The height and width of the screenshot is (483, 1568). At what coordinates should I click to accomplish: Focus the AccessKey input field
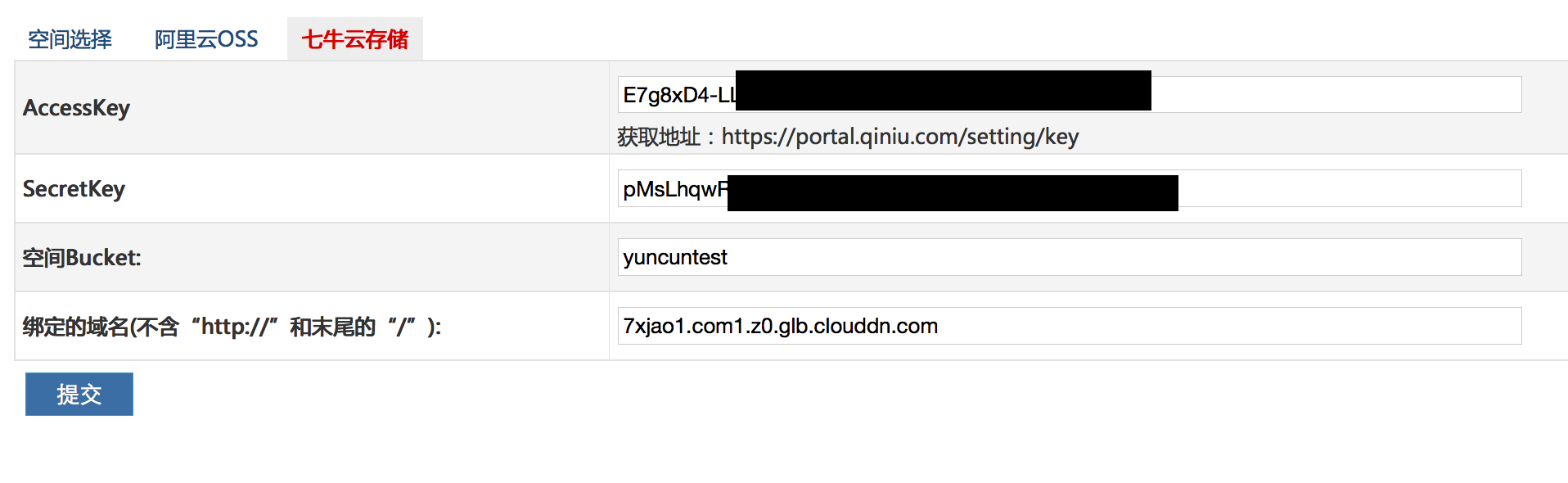tap(1070, 94)
